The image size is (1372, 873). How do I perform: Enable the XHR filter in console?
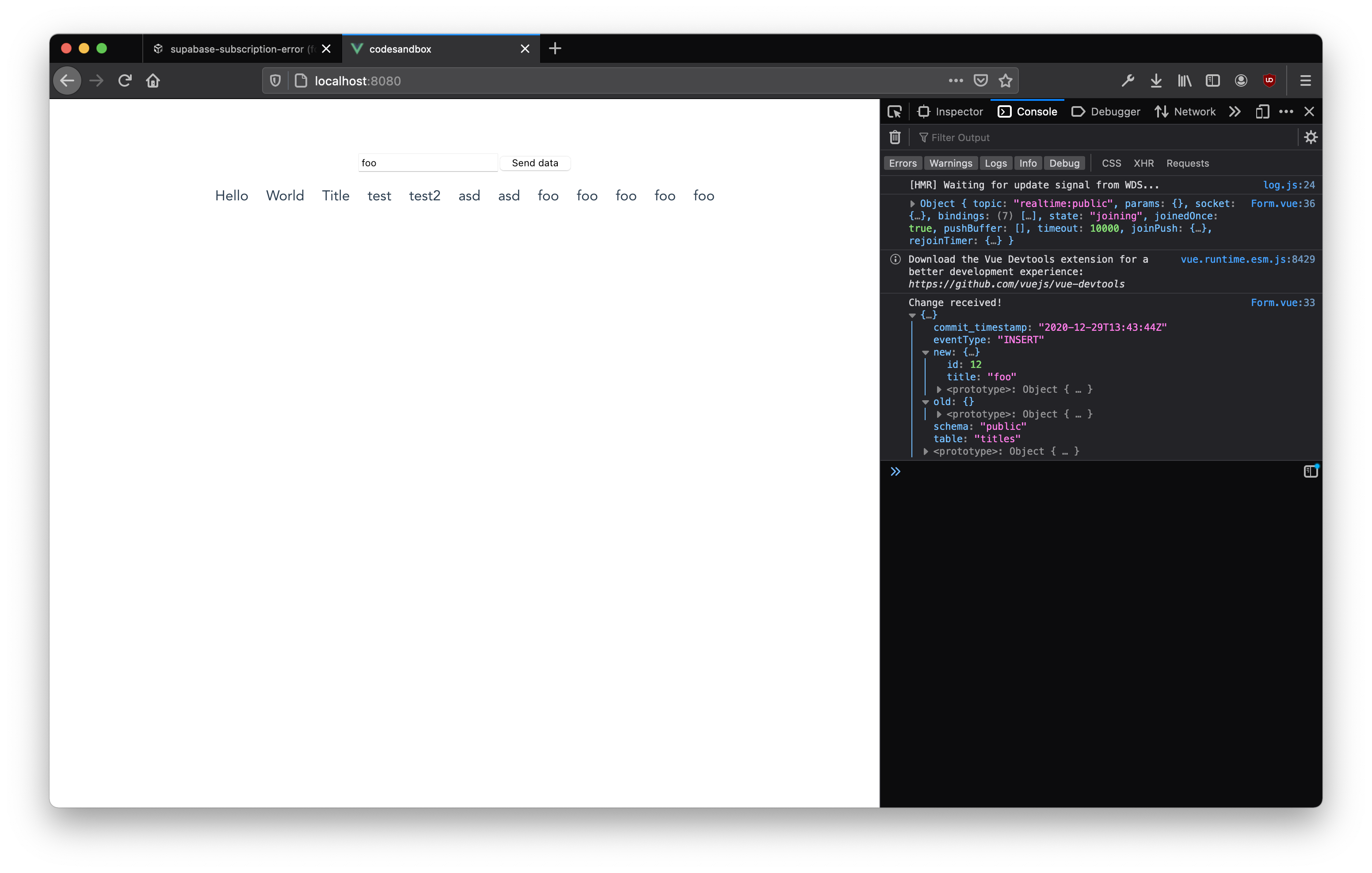click(1143, 163)
